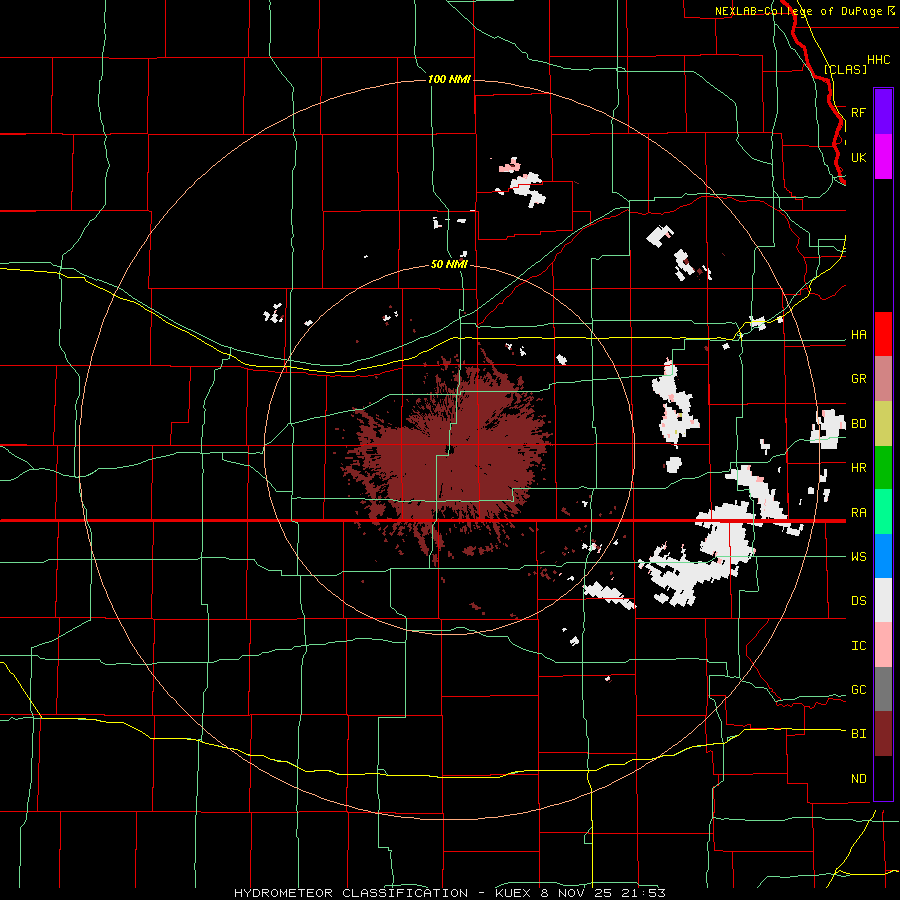Click the RF legend label
The height and width of the screenshot is (900, 900).
(x=858, y=112)
